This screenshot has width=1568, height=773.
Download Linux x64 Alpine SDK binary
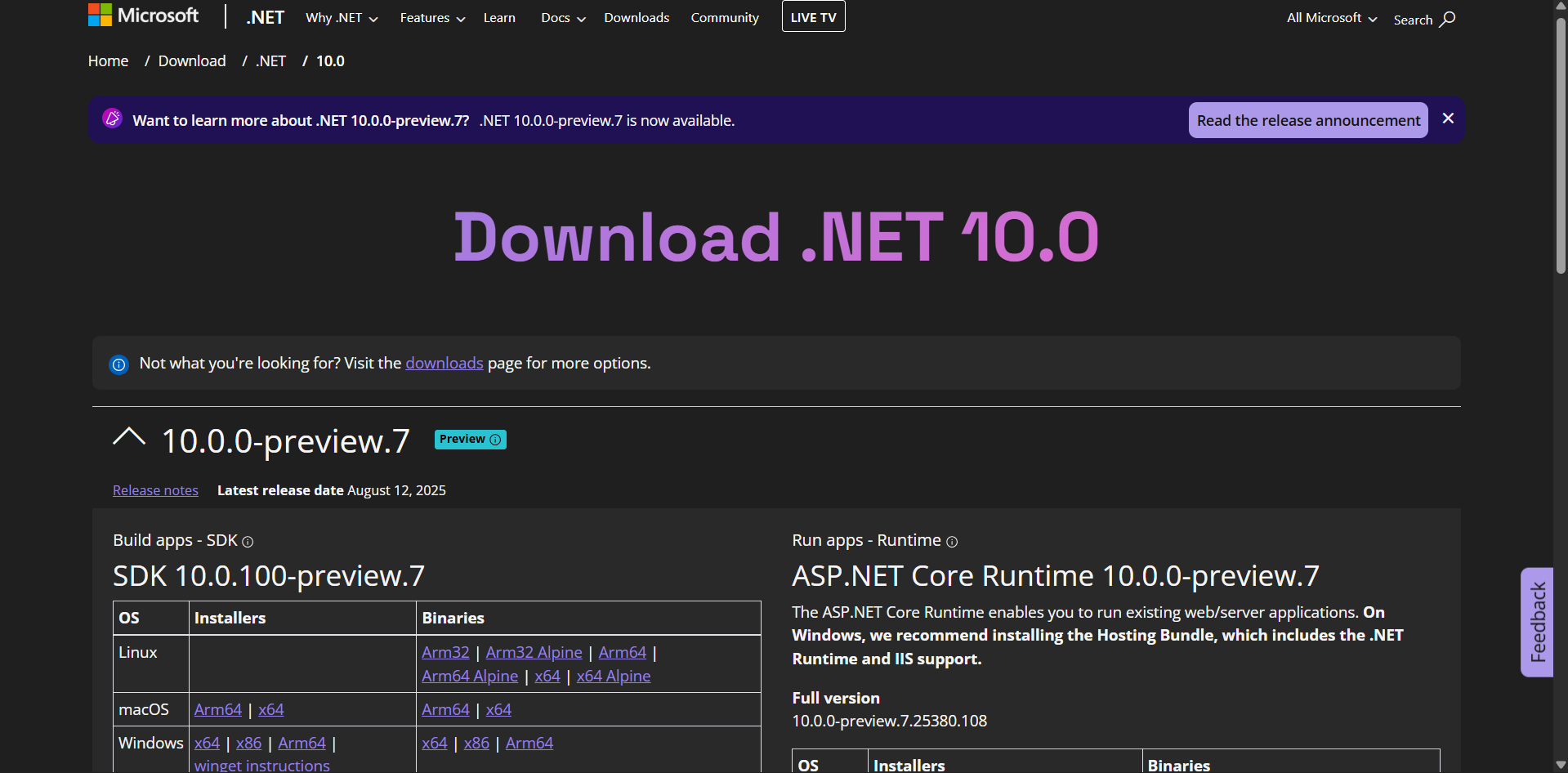pos(614,676)
